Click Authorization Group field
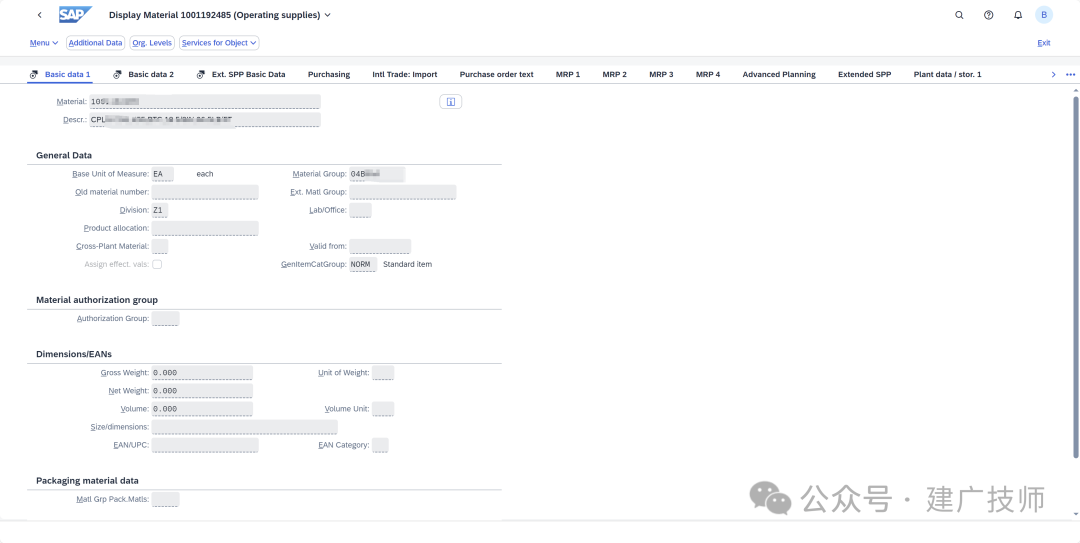 coord(165,319)
